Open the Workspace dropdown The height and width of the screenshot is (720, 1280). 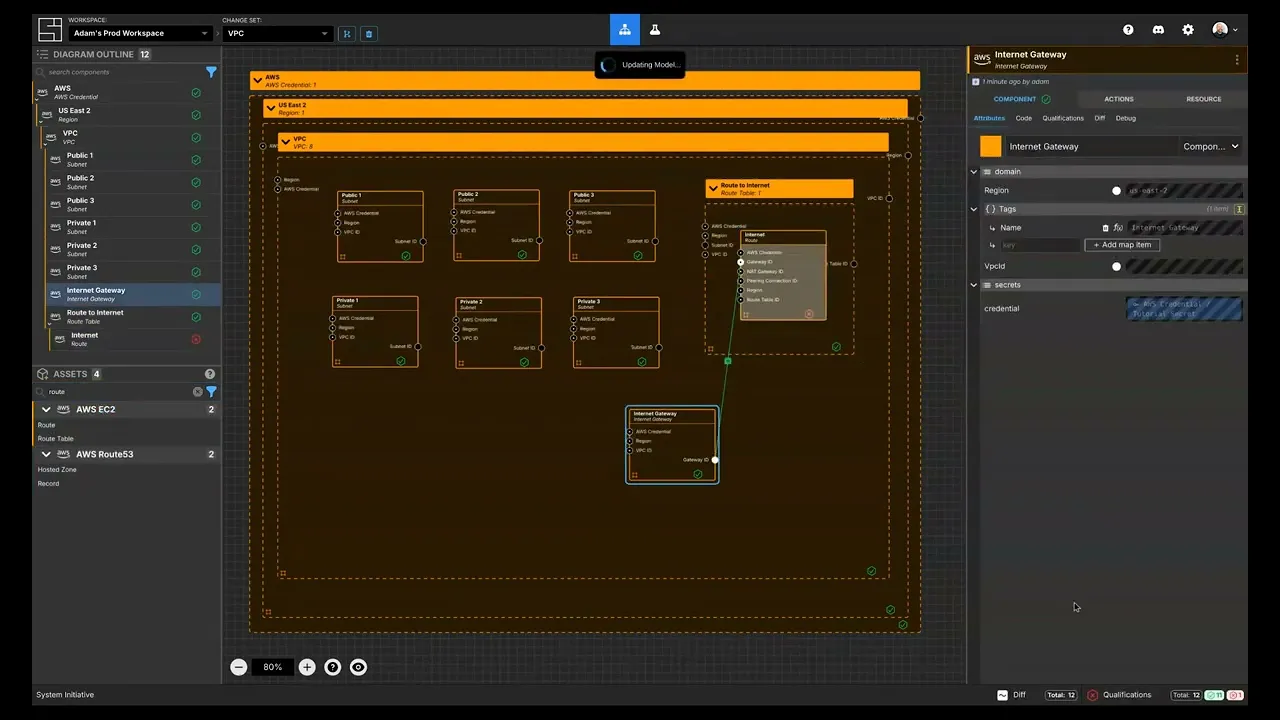[140, 33]
